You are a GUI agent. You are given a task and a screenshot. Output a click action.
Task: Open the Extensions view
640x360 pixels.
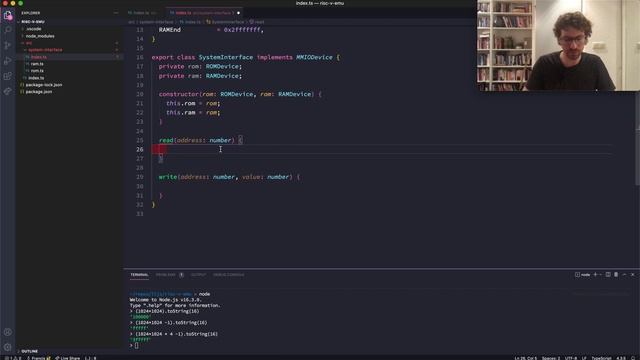8,76
